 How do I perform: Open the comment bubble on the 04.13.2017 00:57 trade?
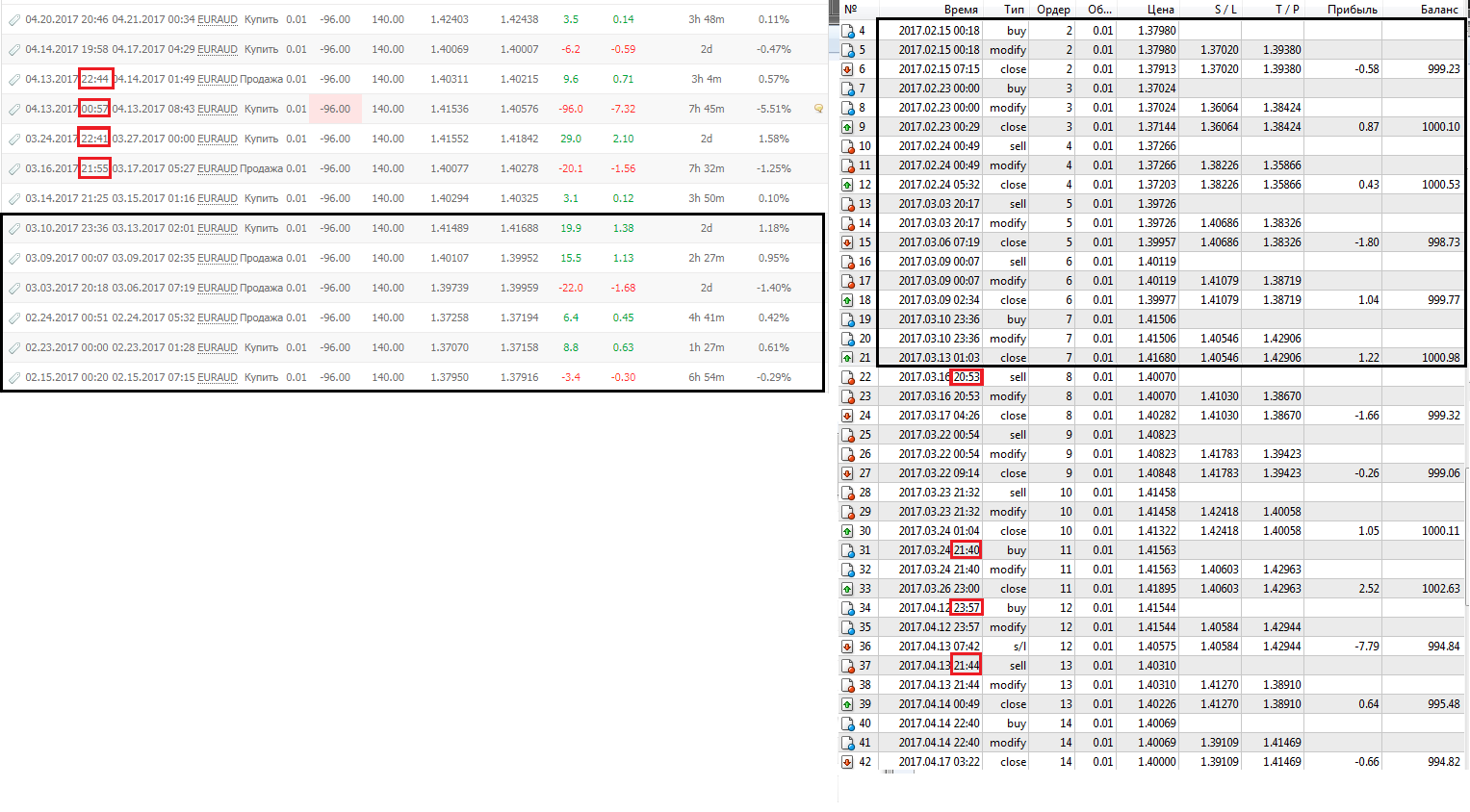tap(818, 109)
